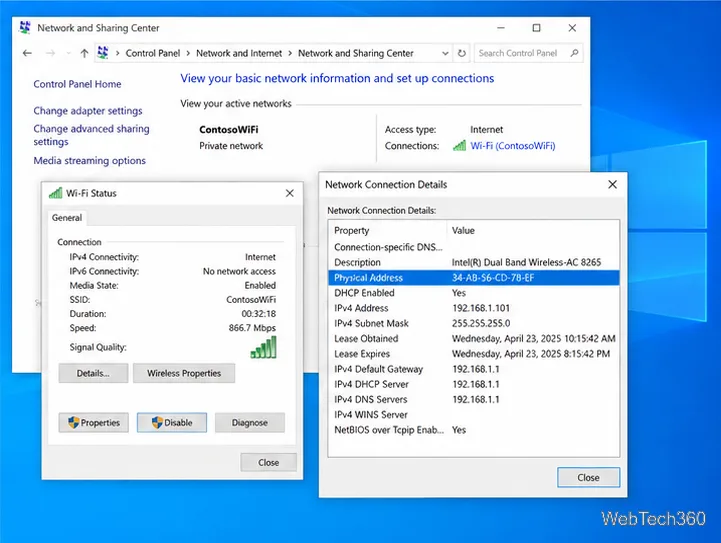Close Wi-Fi Status dialog with X
Viewport: 721px width, 543px height.
tap(290, 193)
